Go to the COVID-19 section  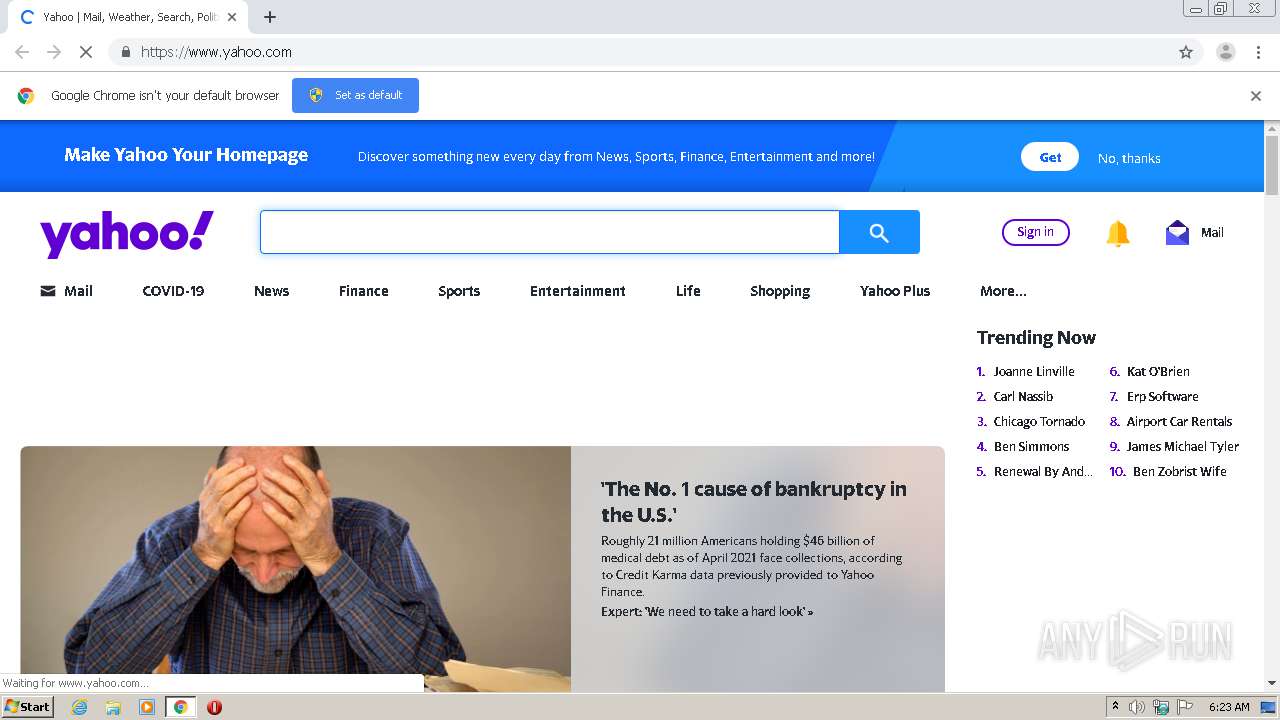[173, 291]
